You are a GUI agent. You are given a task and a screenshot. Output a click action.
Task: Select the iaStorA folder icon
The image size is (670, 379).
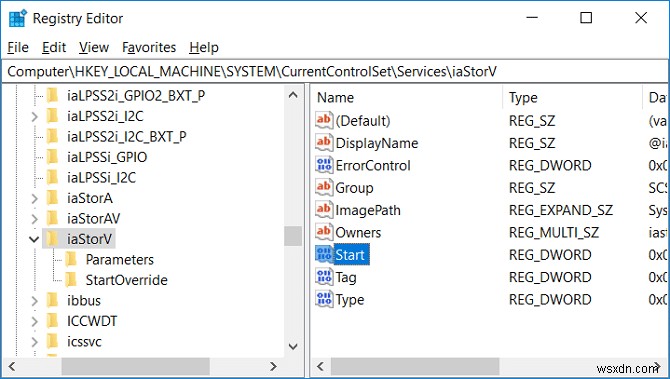(x=52, y=198)
